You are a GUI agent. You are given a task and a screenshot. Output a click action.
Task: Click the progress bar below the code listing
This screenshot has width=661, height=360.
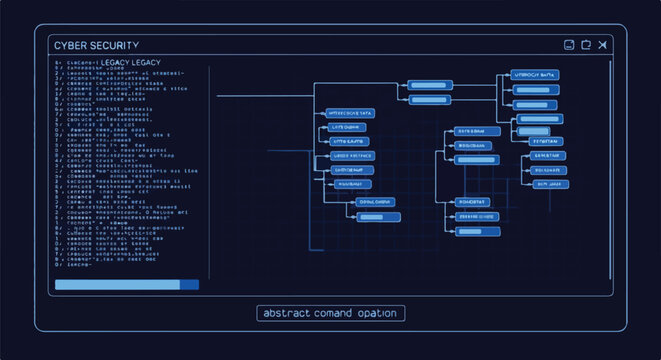[x=127, y=285]
